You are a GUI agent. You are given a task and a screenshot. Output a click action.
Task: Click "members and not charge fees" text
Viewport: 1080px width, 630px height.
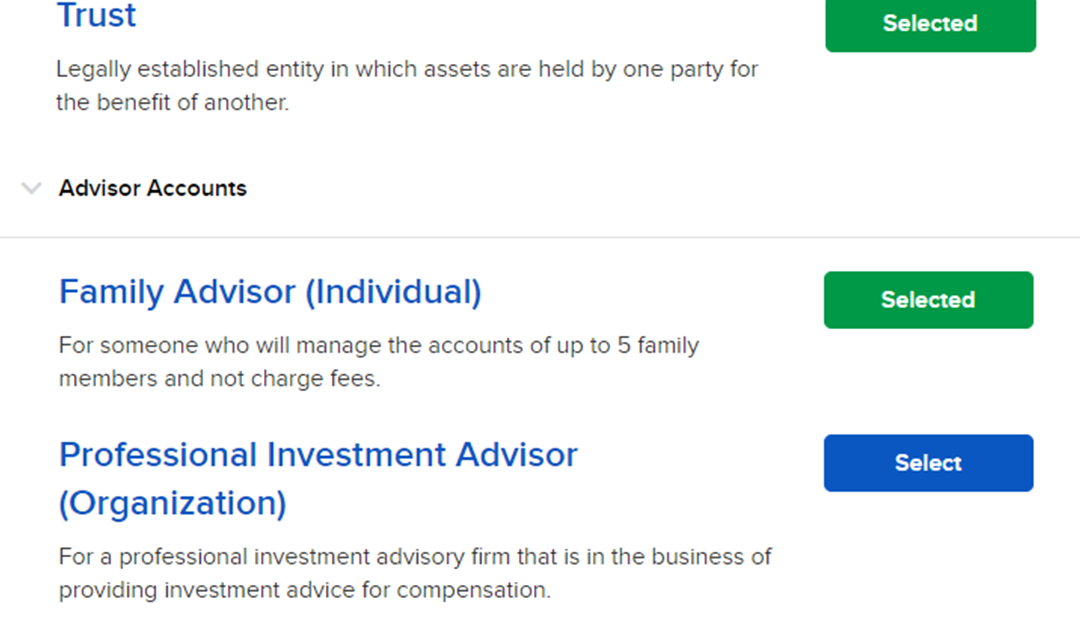pos(220,380)
